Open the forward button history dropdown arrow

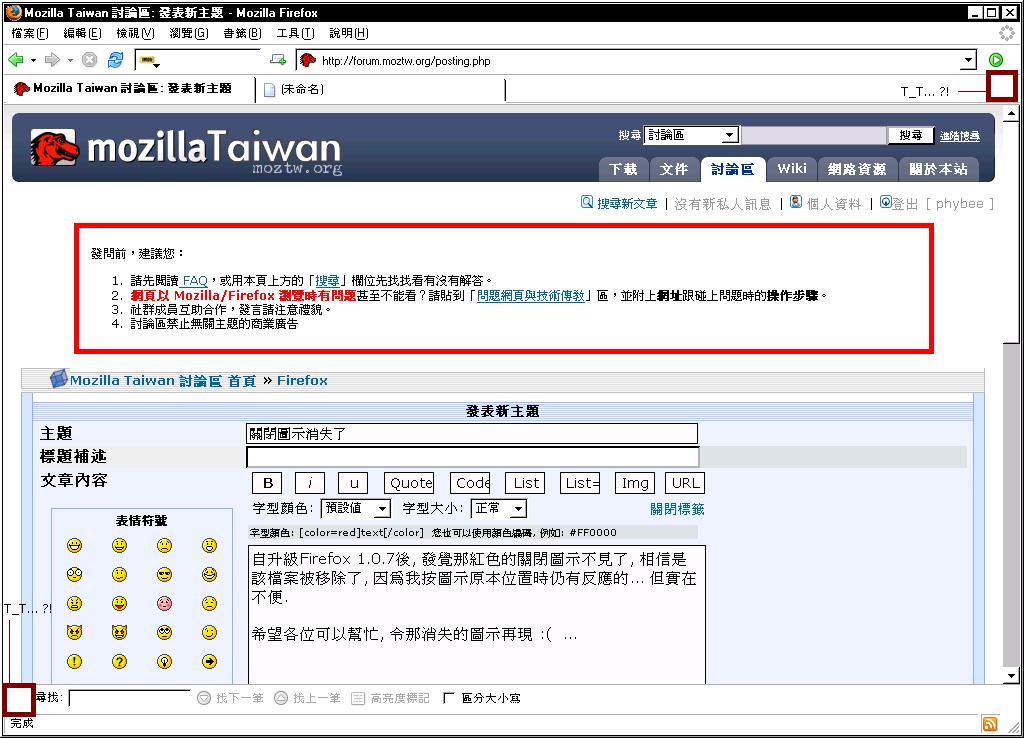pos(70,61)
